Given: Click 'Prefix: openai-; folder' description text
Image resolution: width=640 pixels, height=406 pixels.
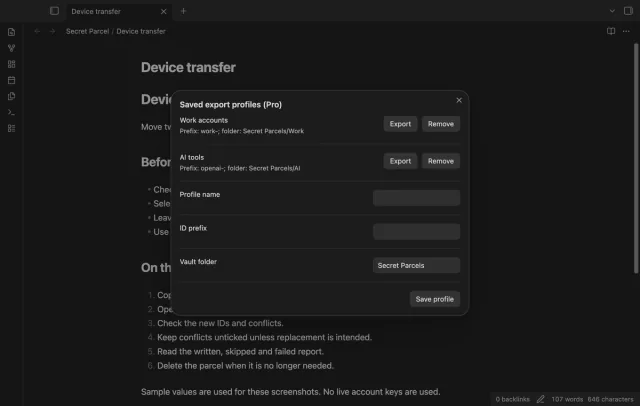Looking at the screenshot, I should (x=240, y=168).
